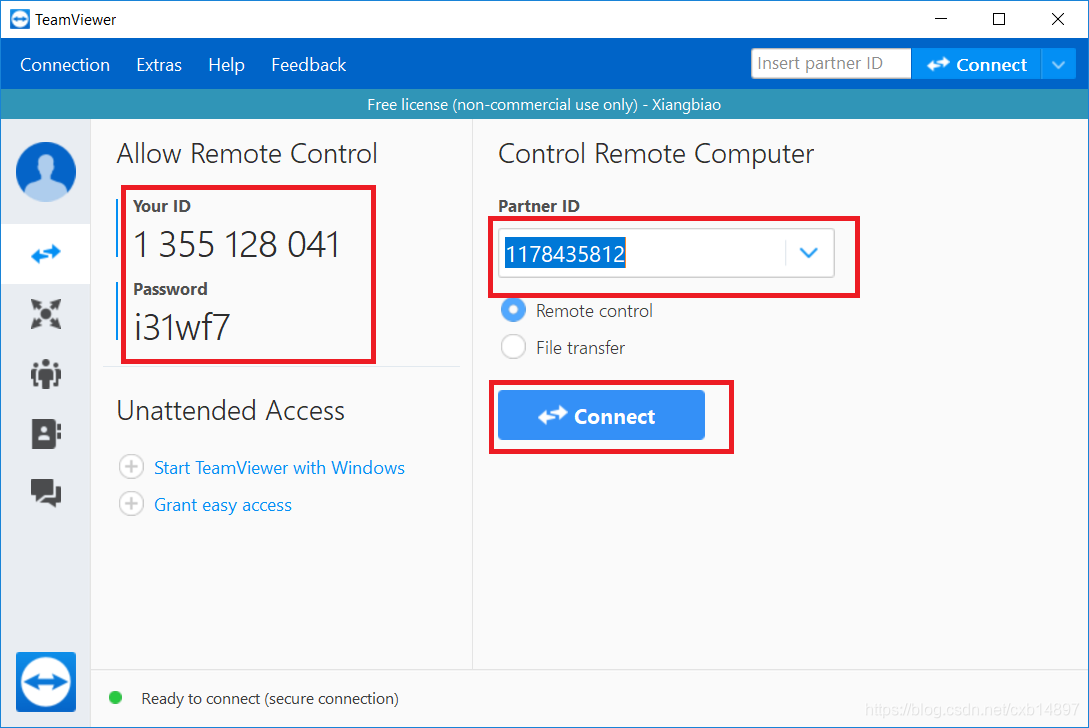The image size is (1089, 728).
Task: Click the TeamViewer logo at bottom left
Action: click(46, 681)
